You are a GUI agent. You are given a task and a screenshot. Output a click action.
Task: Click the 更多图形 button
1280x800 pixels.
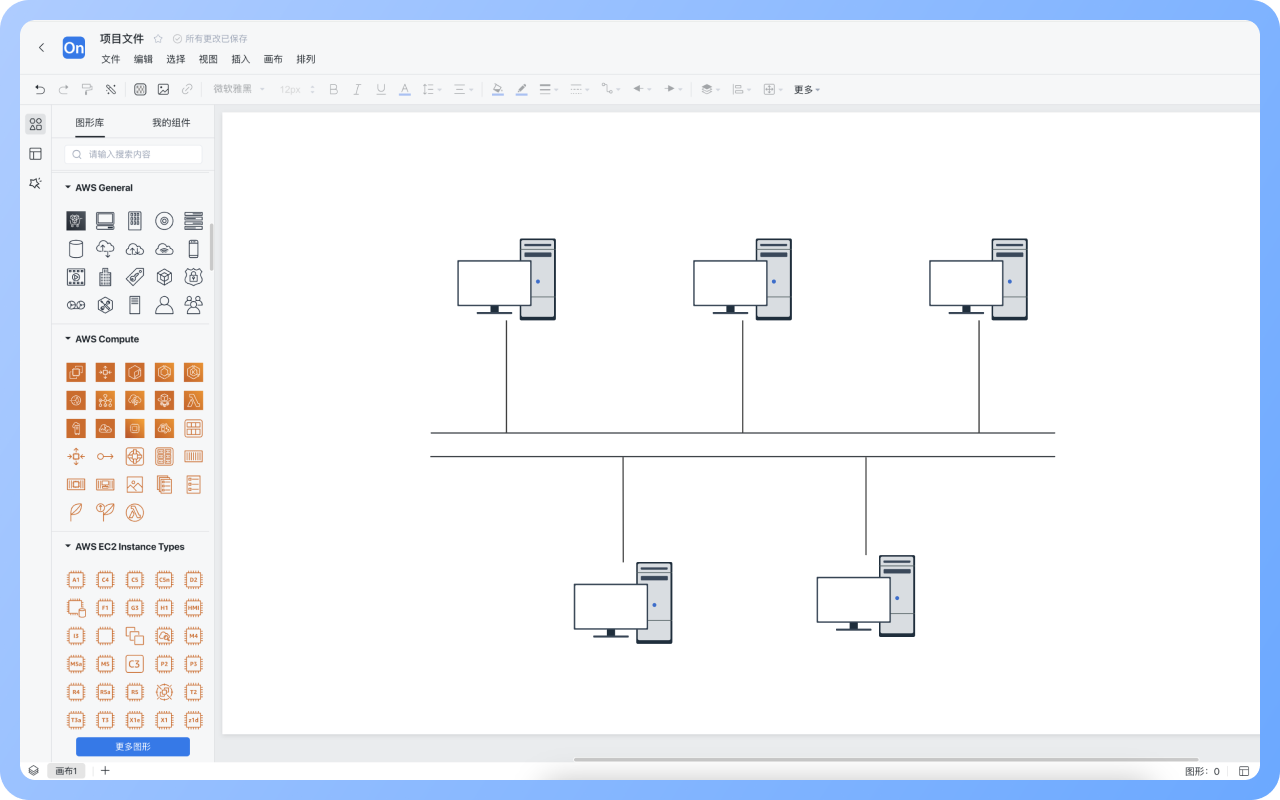point(133,747)
